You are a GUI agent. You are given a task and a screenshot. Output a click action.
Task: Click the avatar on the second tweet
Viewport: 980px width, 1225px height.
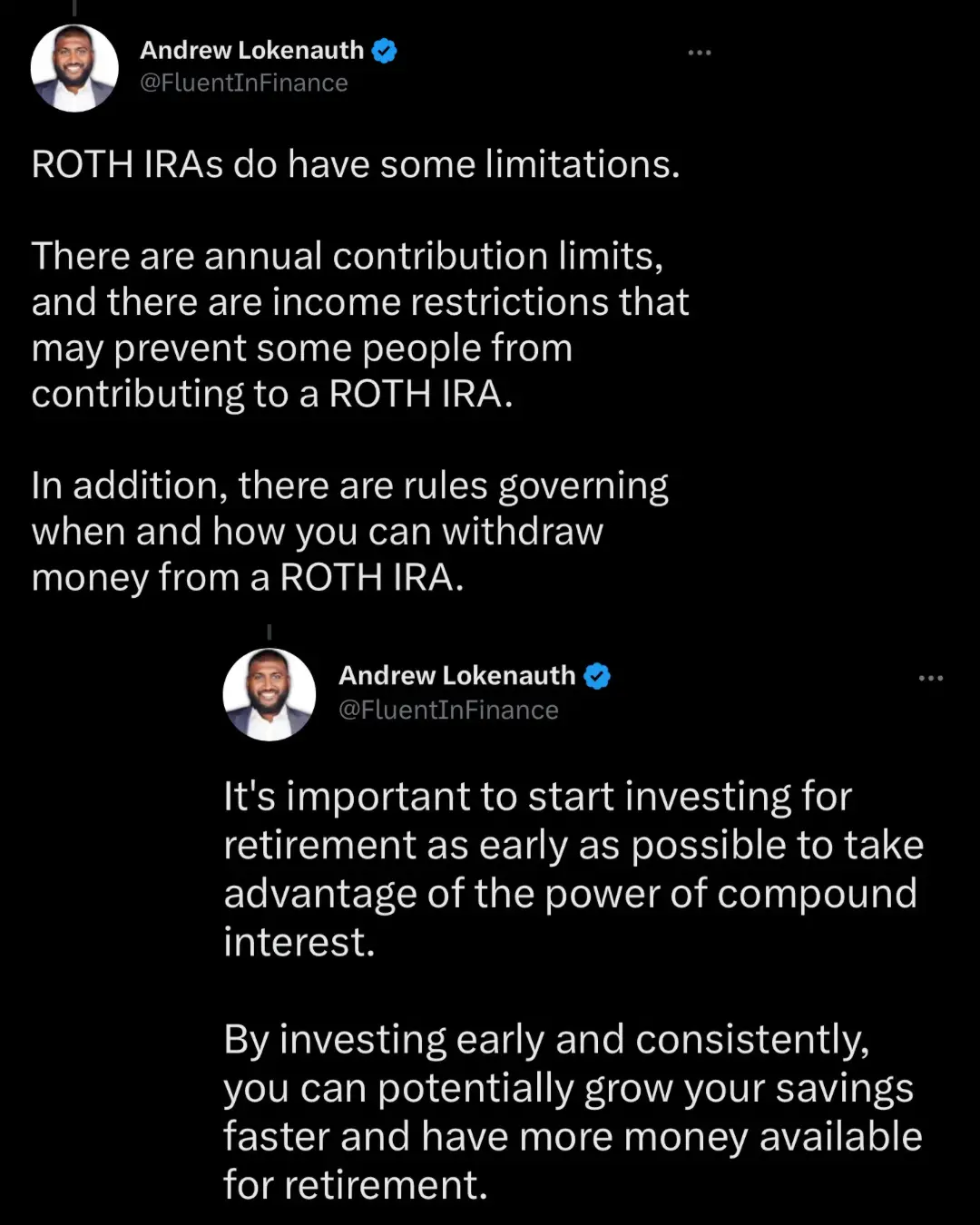click(x=269, y=694)
